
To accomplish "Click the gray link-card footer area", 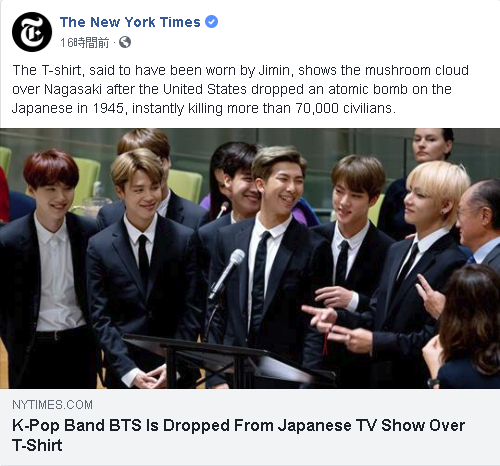I will click(x=250, y=427).
